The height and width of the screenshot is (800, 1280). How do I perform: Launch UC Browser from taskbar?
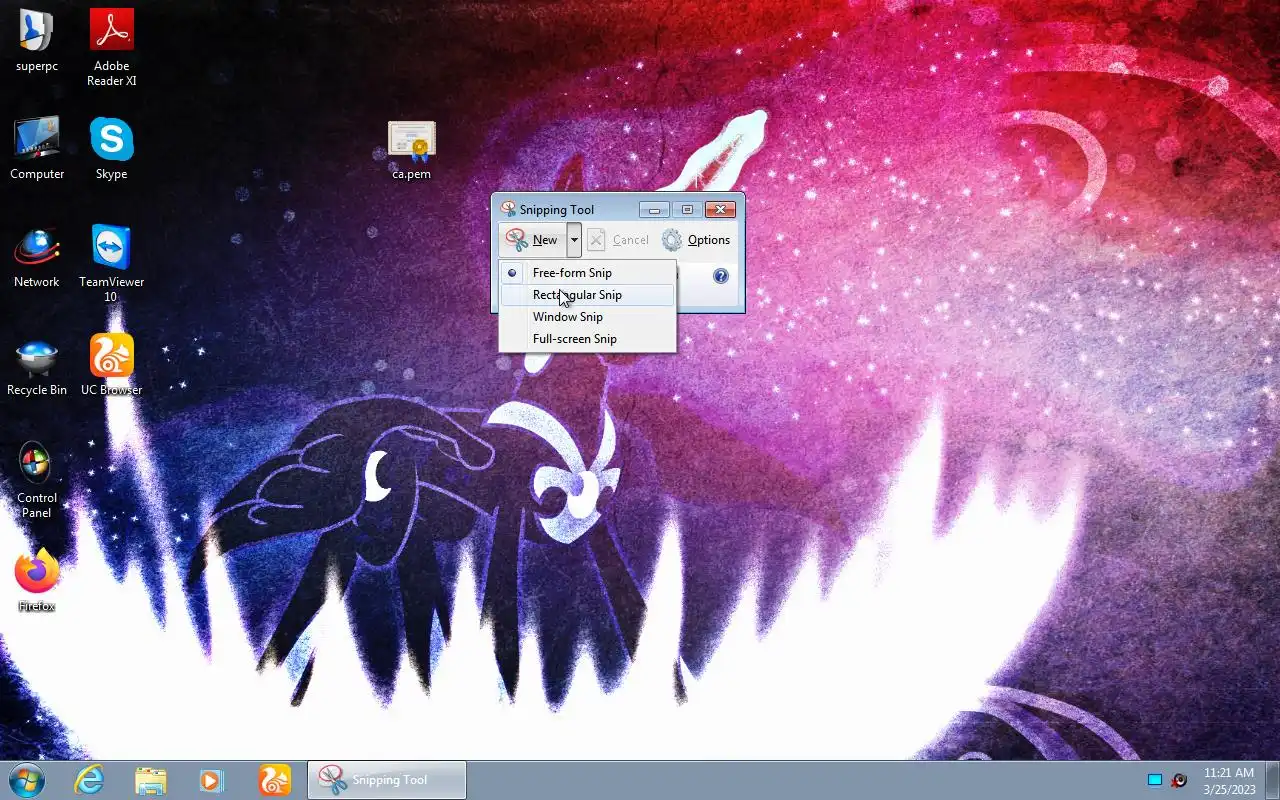pyautogui.click(x=274, y=780)
